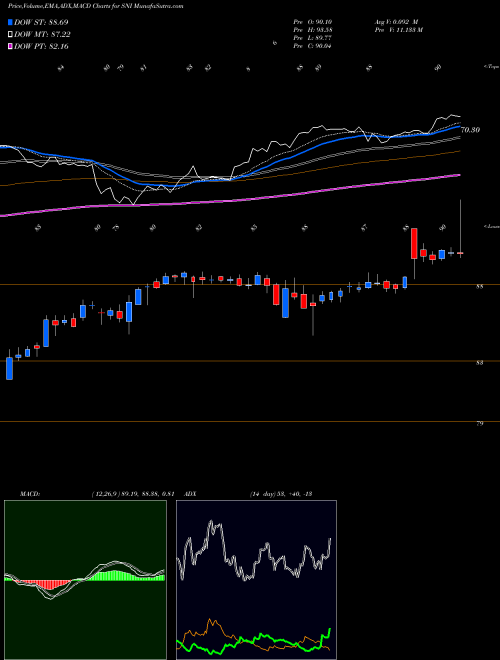
Task: Click the DOW PT: 82.16 legend label
Action: (41, 46)
